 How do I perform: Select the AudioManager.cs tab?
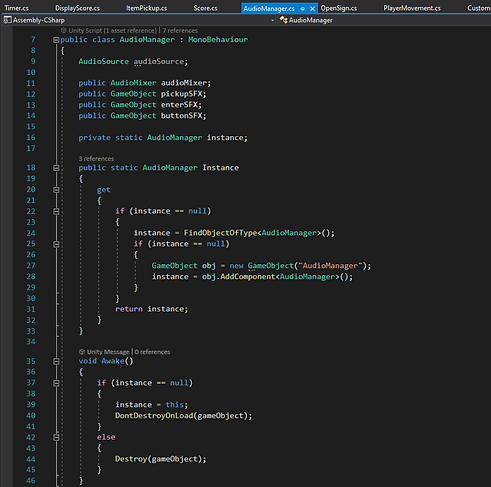point(269,8)
